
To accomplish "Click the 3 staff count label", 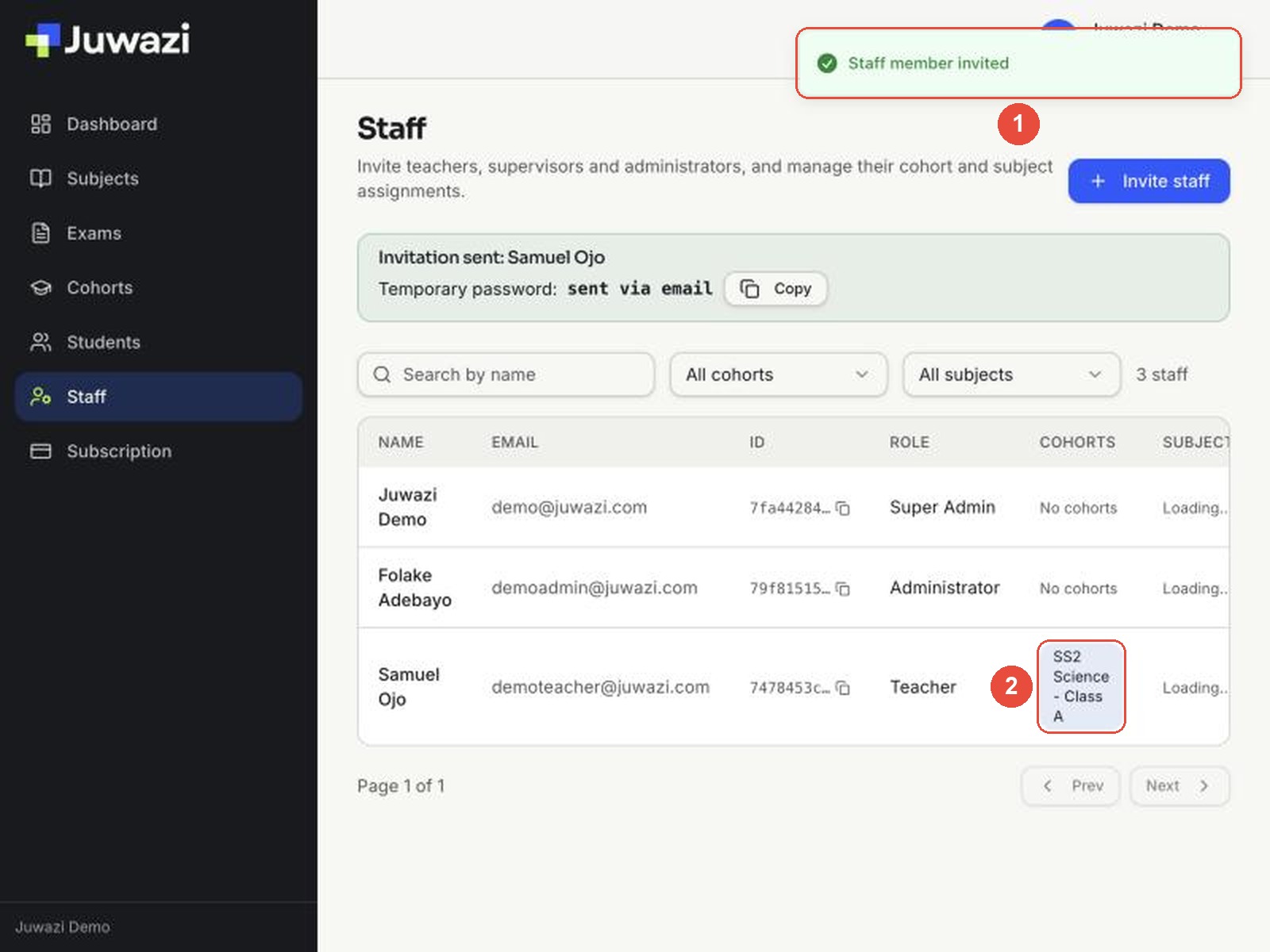I will tap(1161, 374).
